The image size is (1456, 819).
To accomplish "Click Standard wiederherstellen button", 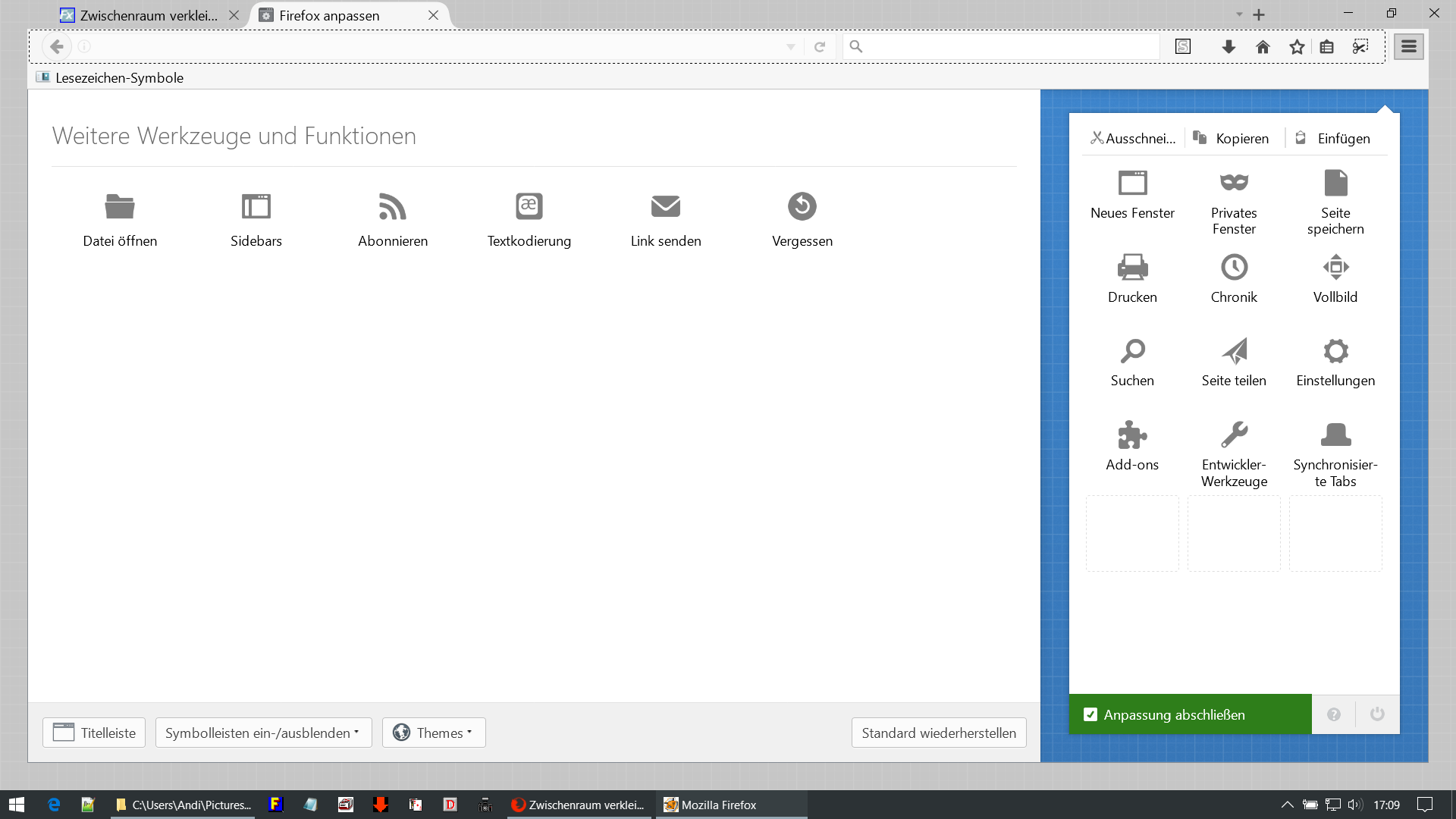I will click(938, 733).
